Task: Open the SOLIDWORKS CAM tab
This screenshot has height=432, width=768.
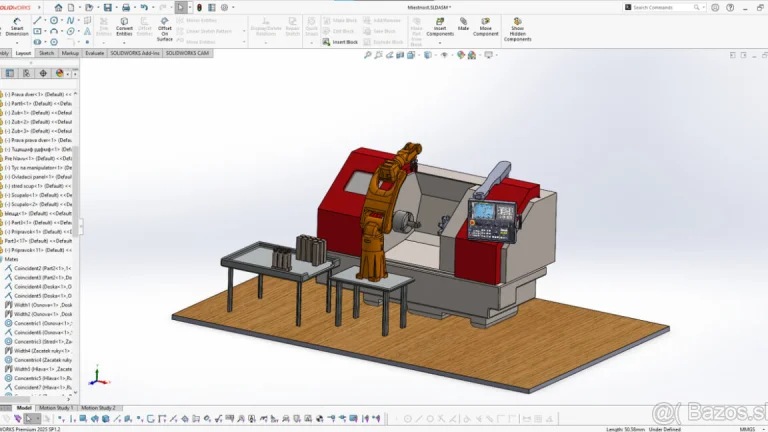Action: point(187,53)
